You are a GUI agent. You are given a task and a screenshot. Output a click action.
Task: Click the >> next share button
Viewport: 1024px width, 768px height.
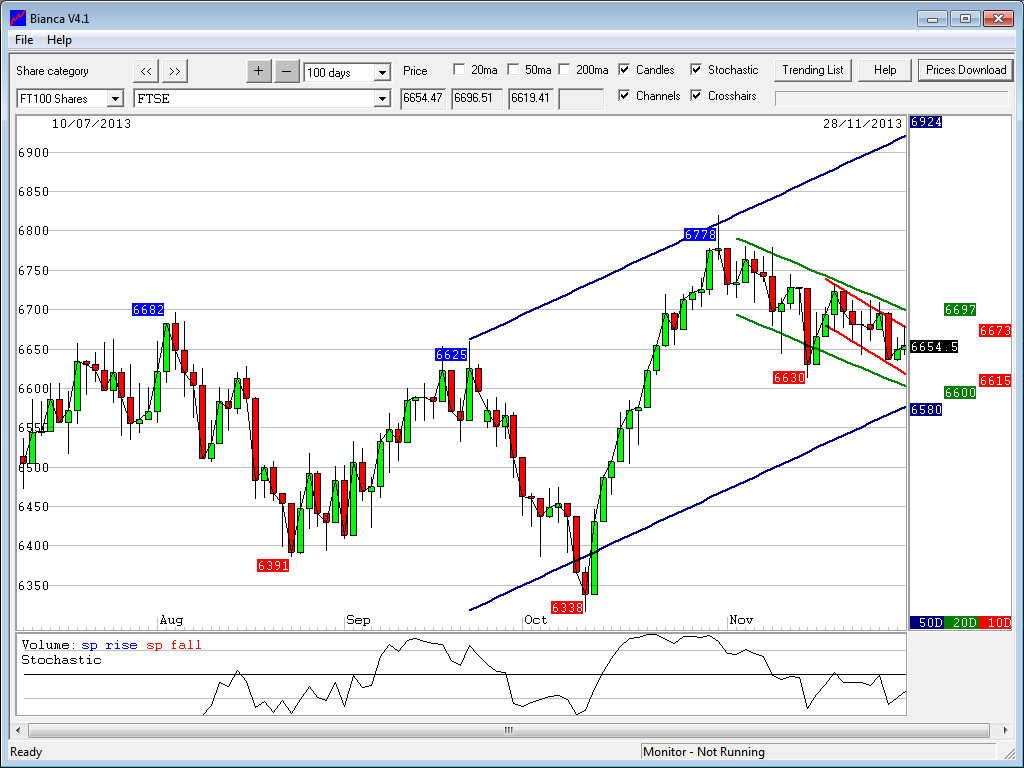click(x=174, y=71)
